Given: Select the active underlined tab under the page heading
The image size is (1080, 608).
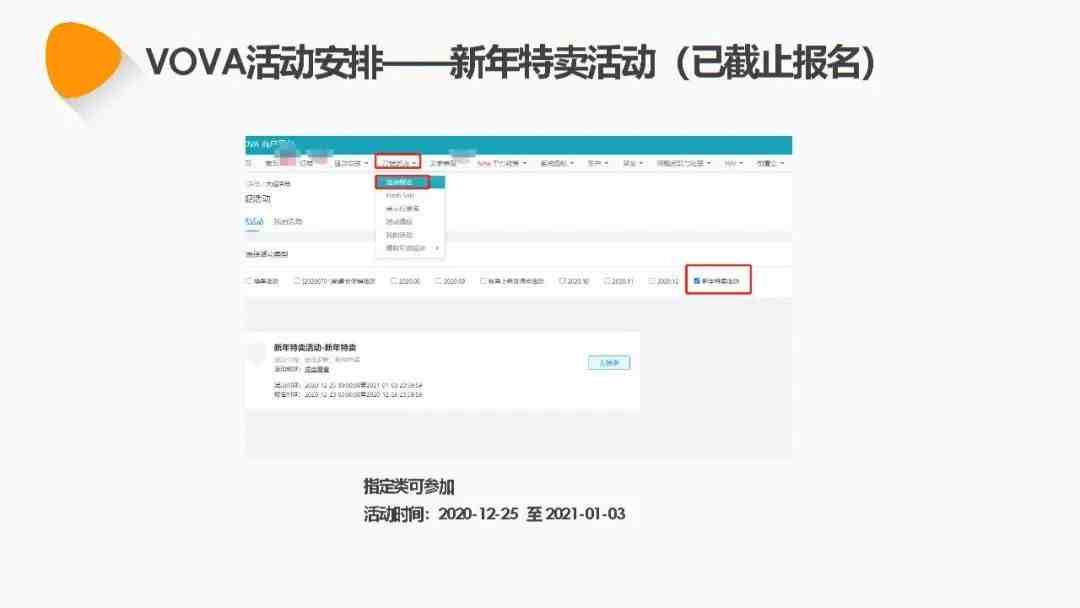Looking at the screenshot, I should coord(254,222).
